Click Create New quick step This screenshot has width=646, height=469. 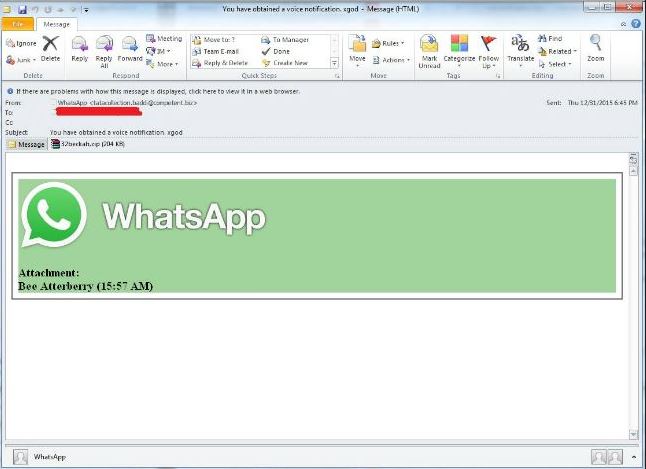[285, 63]
